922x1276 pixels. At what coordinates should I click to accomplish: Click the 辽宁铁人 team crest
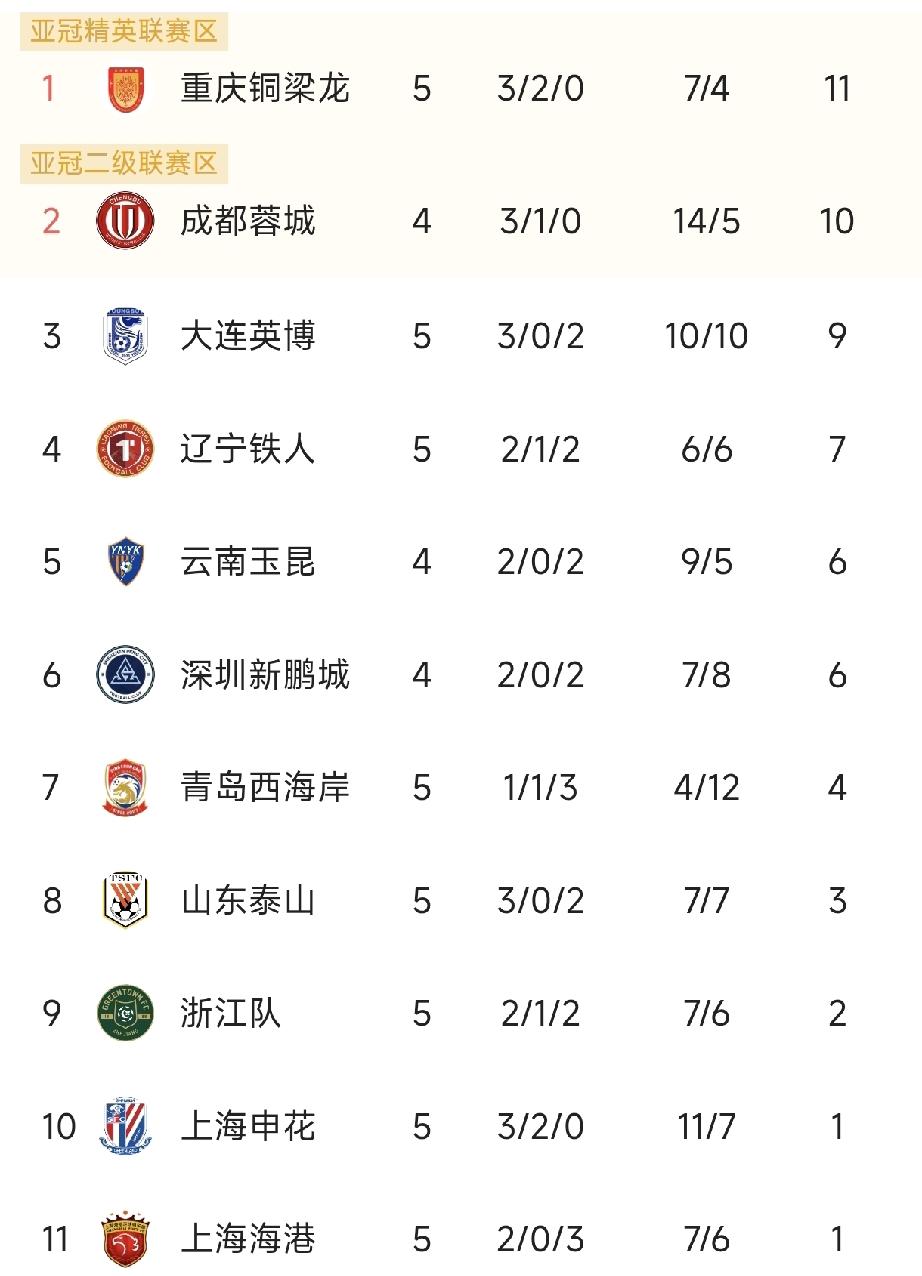(125, 449)
